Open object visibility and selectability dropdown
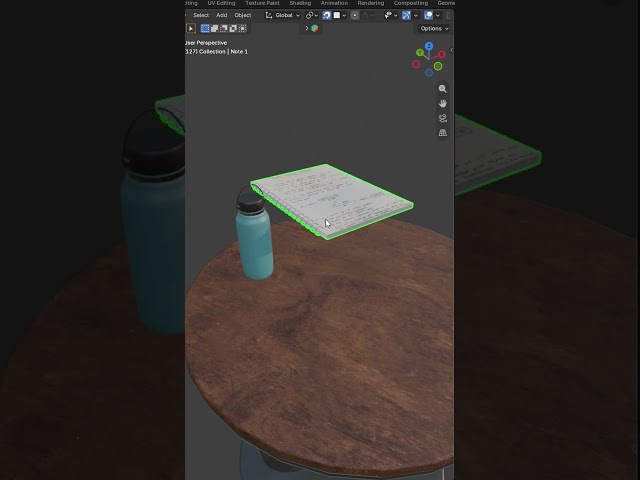Image resolution: width=640 pixels, height=480 pixels. (x=391, y=15)
